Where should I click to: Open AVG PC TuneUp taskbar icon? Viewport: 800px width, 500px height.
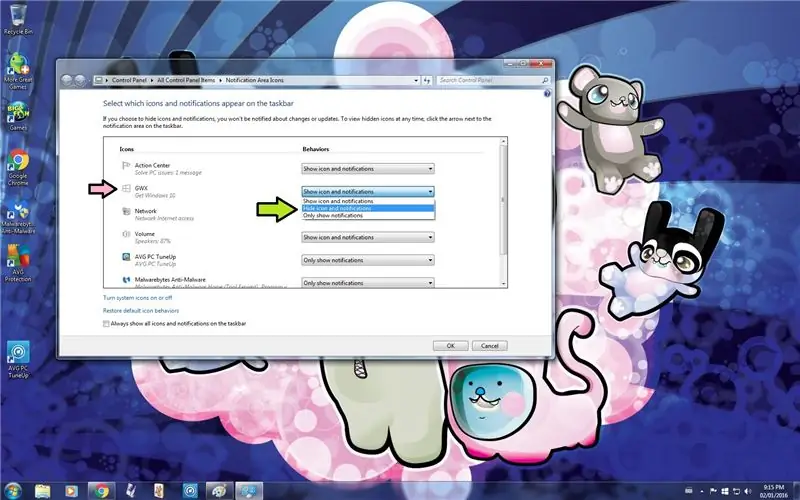point(190,491)
